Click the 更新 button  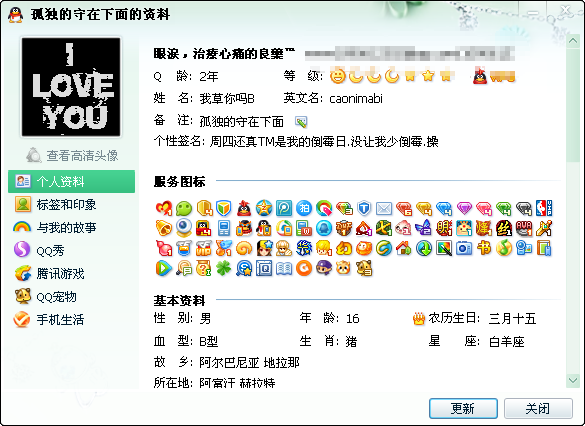[x=463, y=408]
